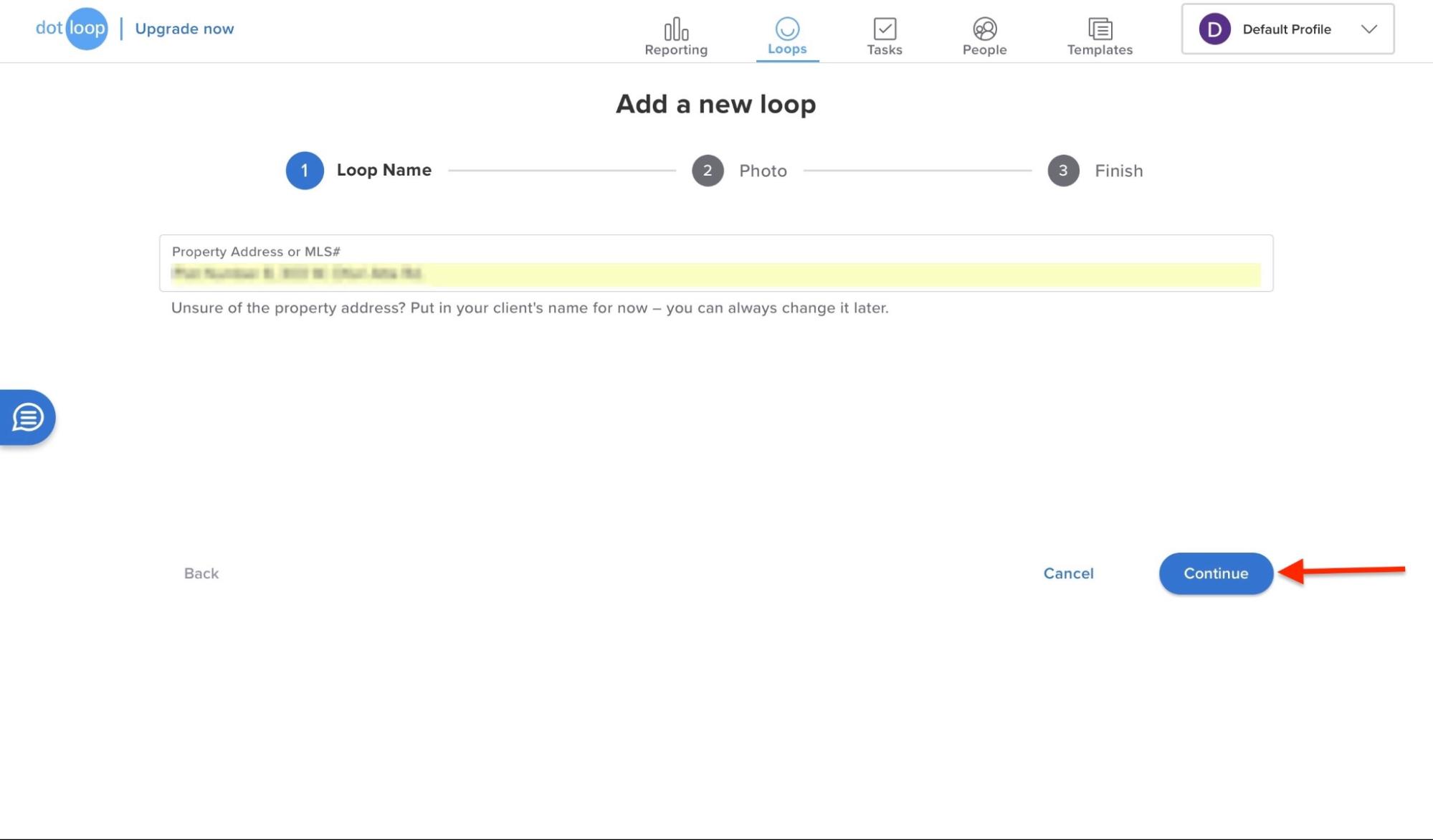Open the People contacts icon
This screenshot has height=840, width=1433.
[984, 29]
